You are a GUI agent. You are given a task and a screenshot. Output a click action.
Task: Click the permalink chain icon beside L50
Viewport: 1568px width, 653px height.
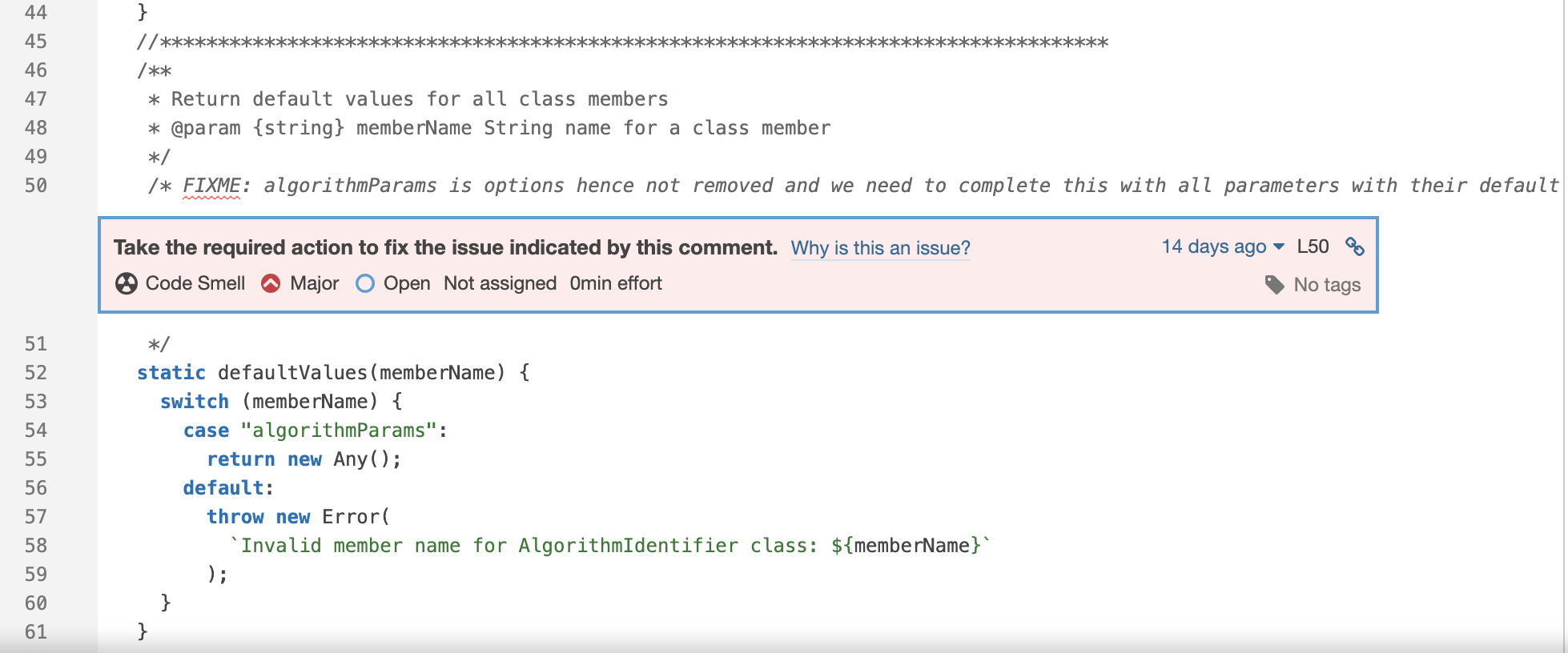[1357, 247]
